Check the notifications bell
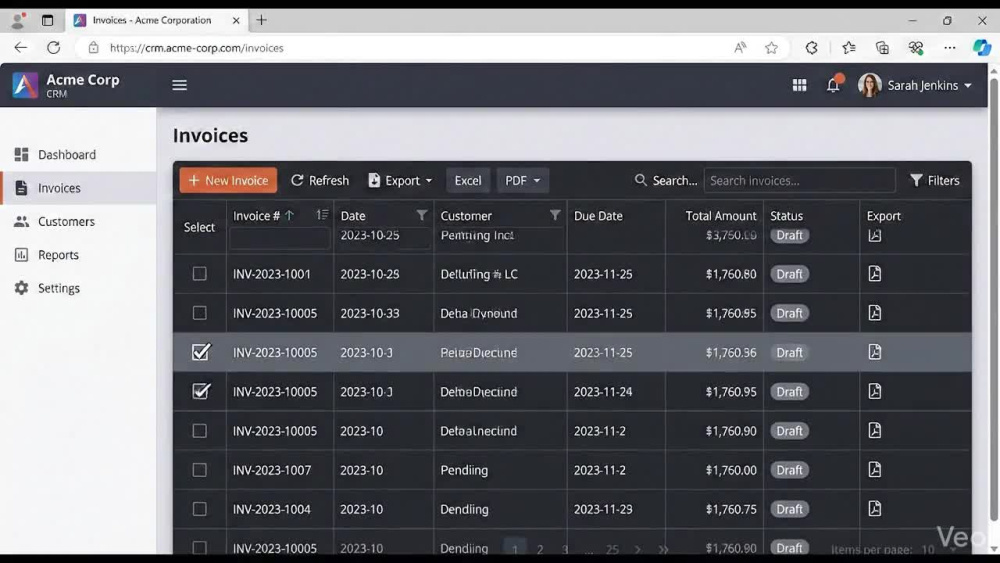 click(x=834, y=85)
